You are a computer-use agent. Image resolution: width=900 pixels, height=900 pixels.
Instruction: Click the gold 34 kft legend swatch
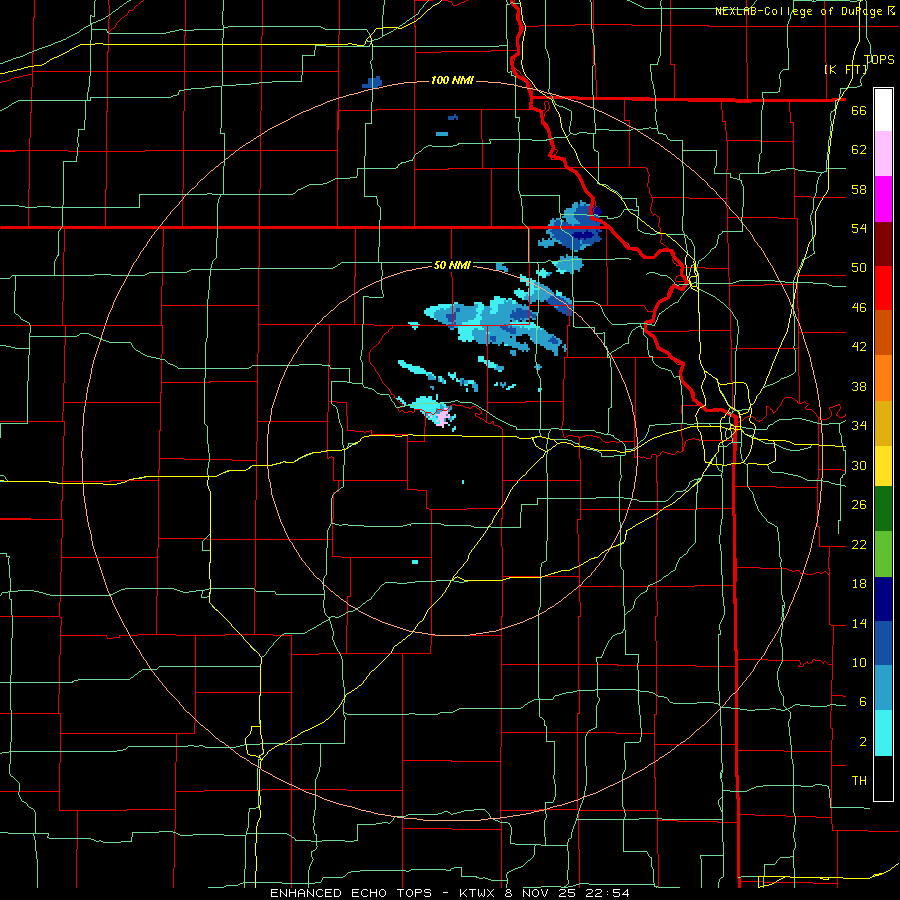[x=883, y=423]
